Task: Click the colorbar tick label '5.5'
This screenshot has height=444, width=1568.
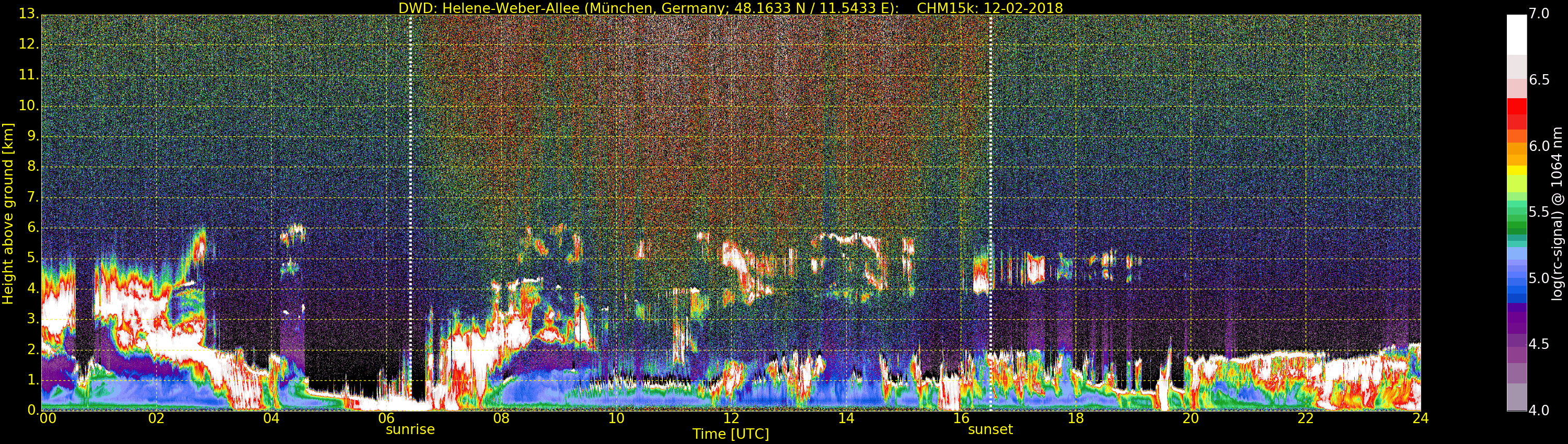Action: (1539, 212)
